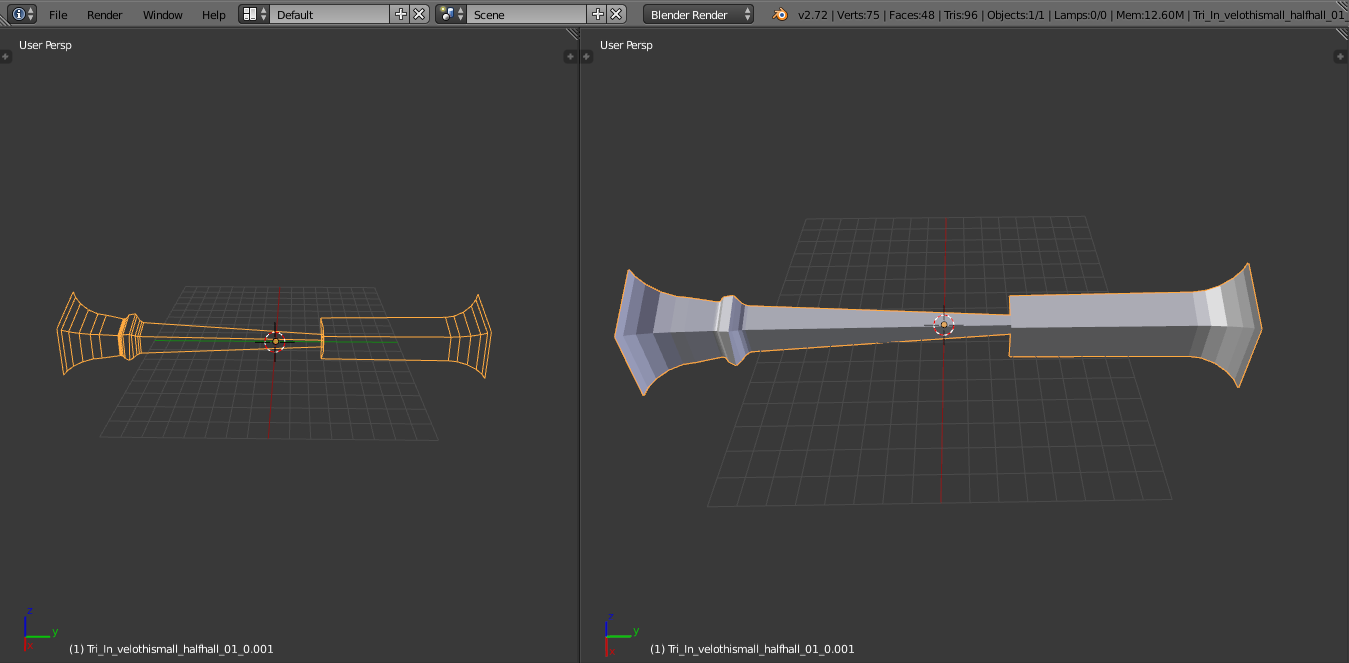The width and height of the screenshot is (1349, 663).
Task: Add a new screen layout
Action: tap(401, 14)
